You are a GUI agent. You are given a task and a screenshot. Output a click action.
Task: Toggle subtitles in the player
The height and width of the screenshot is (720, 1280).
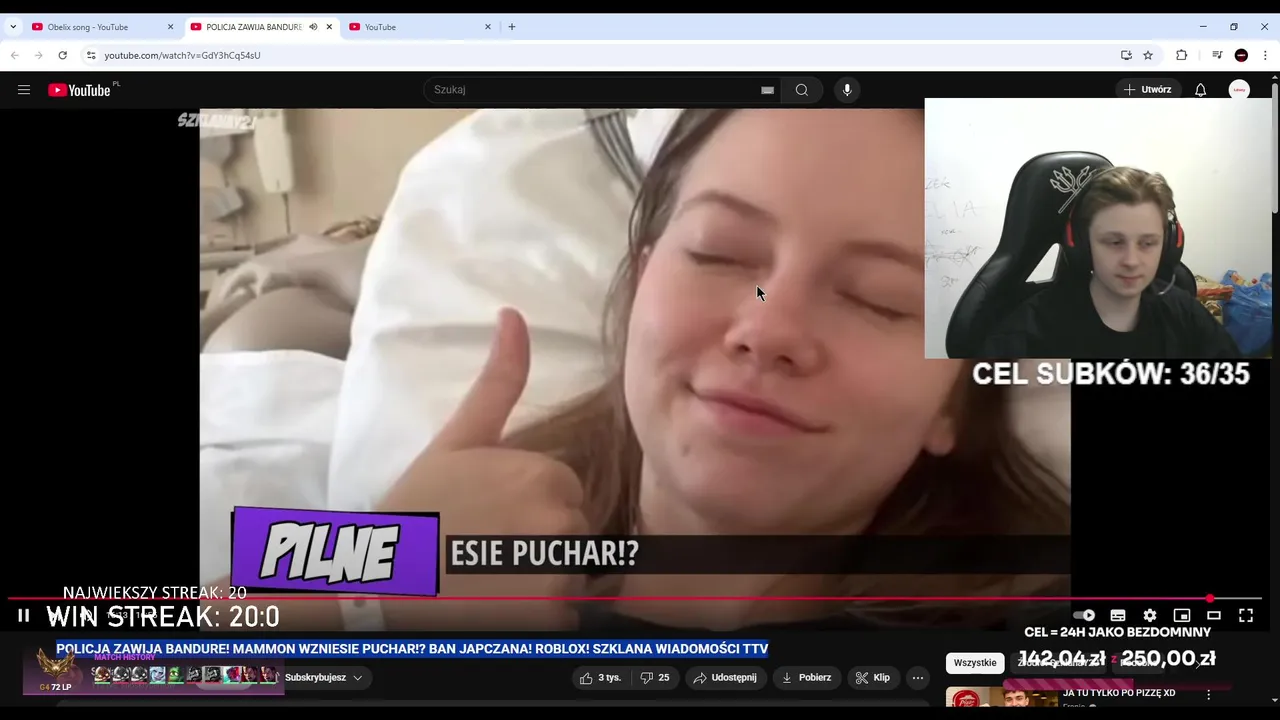click(x=1118, y=616)
